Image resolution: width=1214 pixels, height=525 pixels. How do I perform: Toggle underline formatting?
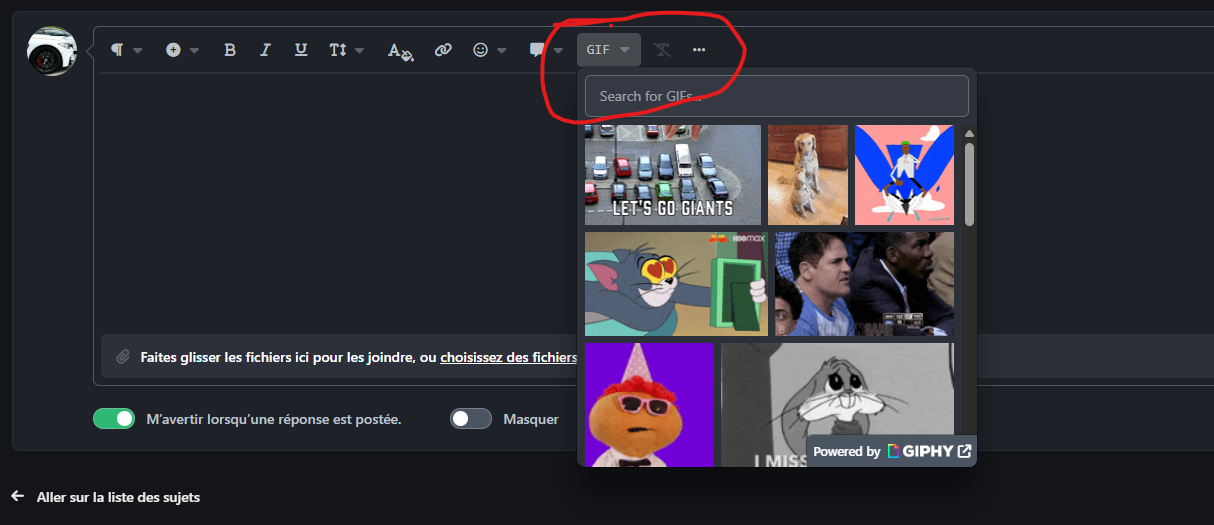301,50
